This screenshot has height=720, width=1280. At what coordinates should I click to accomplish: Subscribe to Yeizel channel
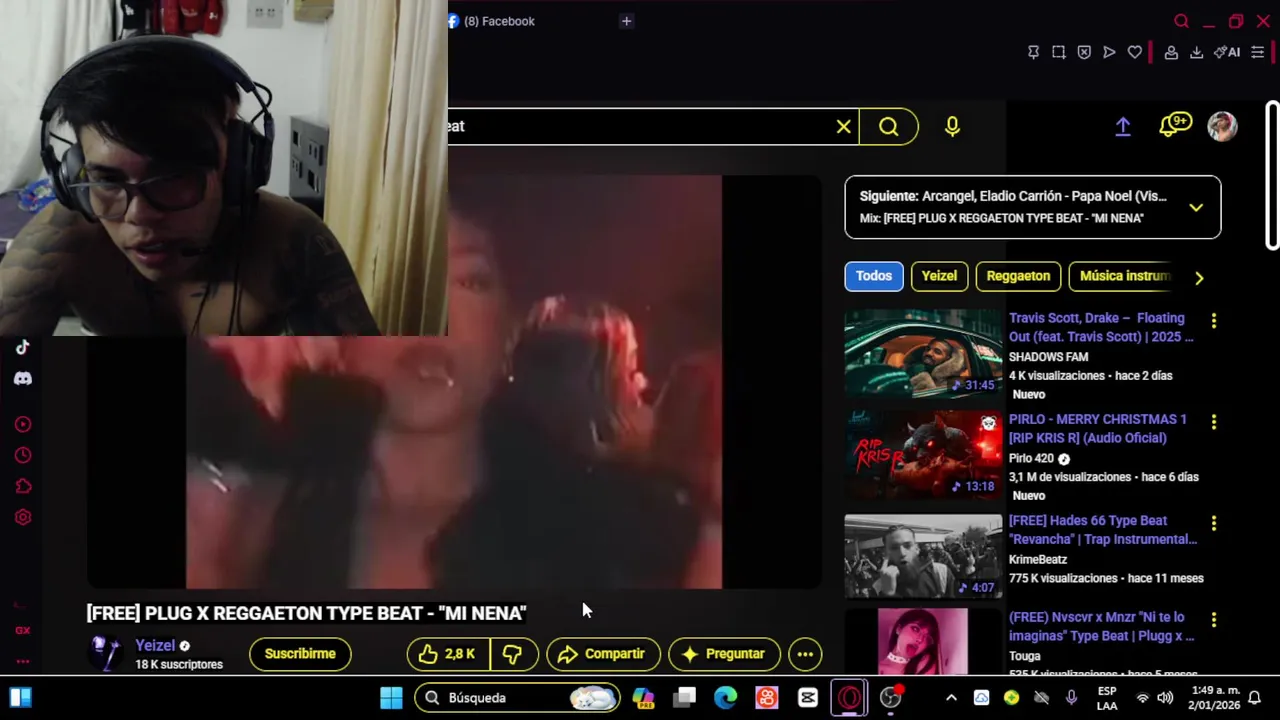point(300,654)
